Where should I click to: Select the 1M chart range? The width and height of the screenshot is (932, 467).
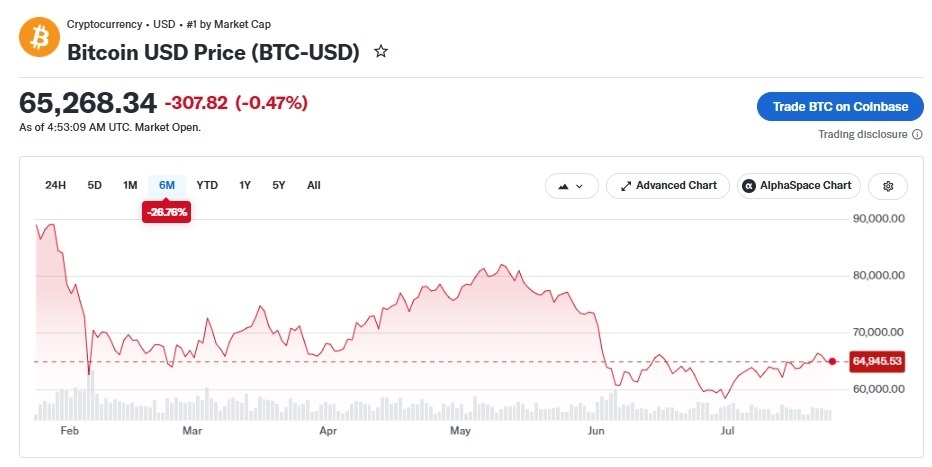coord(130,185)
